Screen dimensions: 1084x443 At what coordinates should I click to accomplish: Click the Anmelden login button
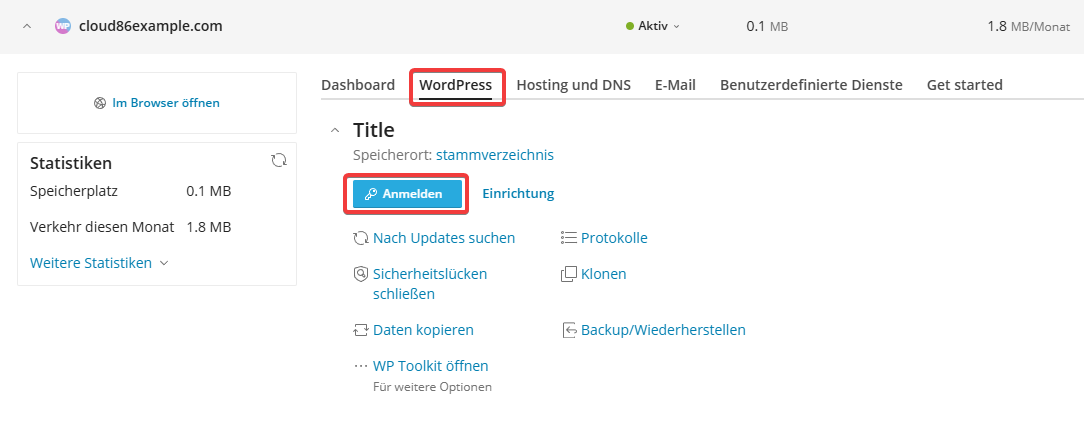pos(406,194)
